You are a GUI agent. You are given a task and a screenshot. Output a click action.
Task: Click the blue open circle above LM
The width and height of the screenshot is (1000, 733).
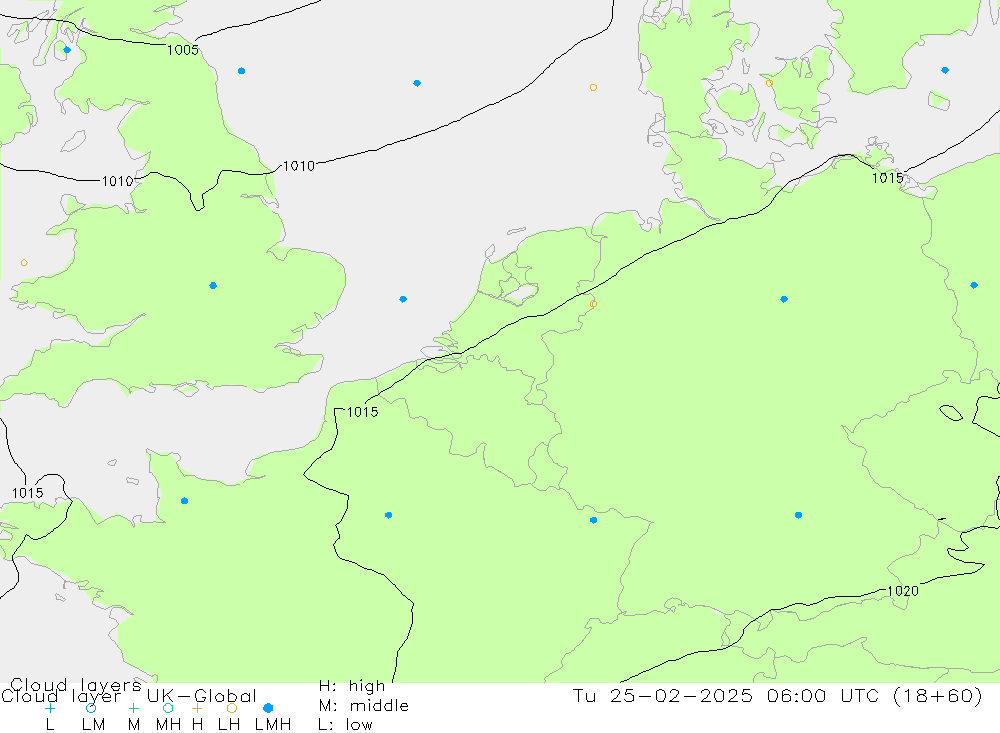91,708
